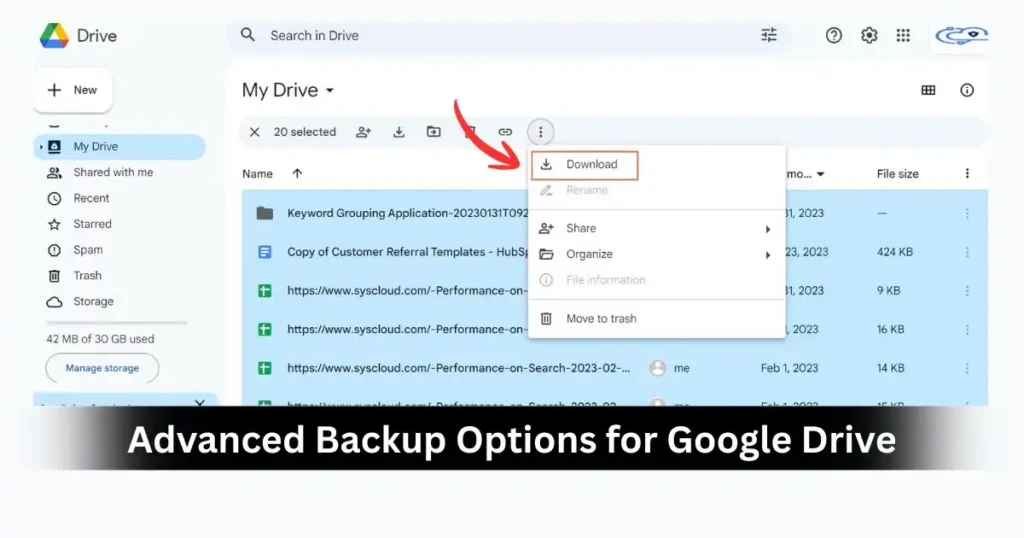
Task: Show the details info panel icon
Action: point(967,90)
